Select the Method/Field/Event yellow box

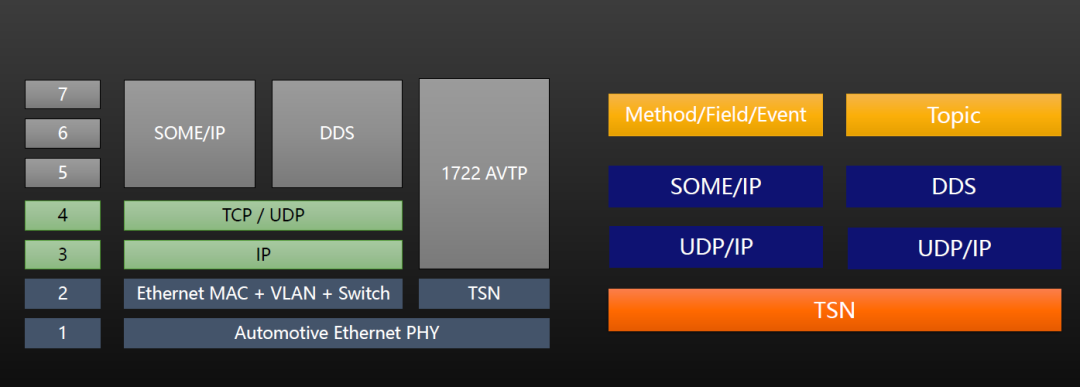point(716,115)
